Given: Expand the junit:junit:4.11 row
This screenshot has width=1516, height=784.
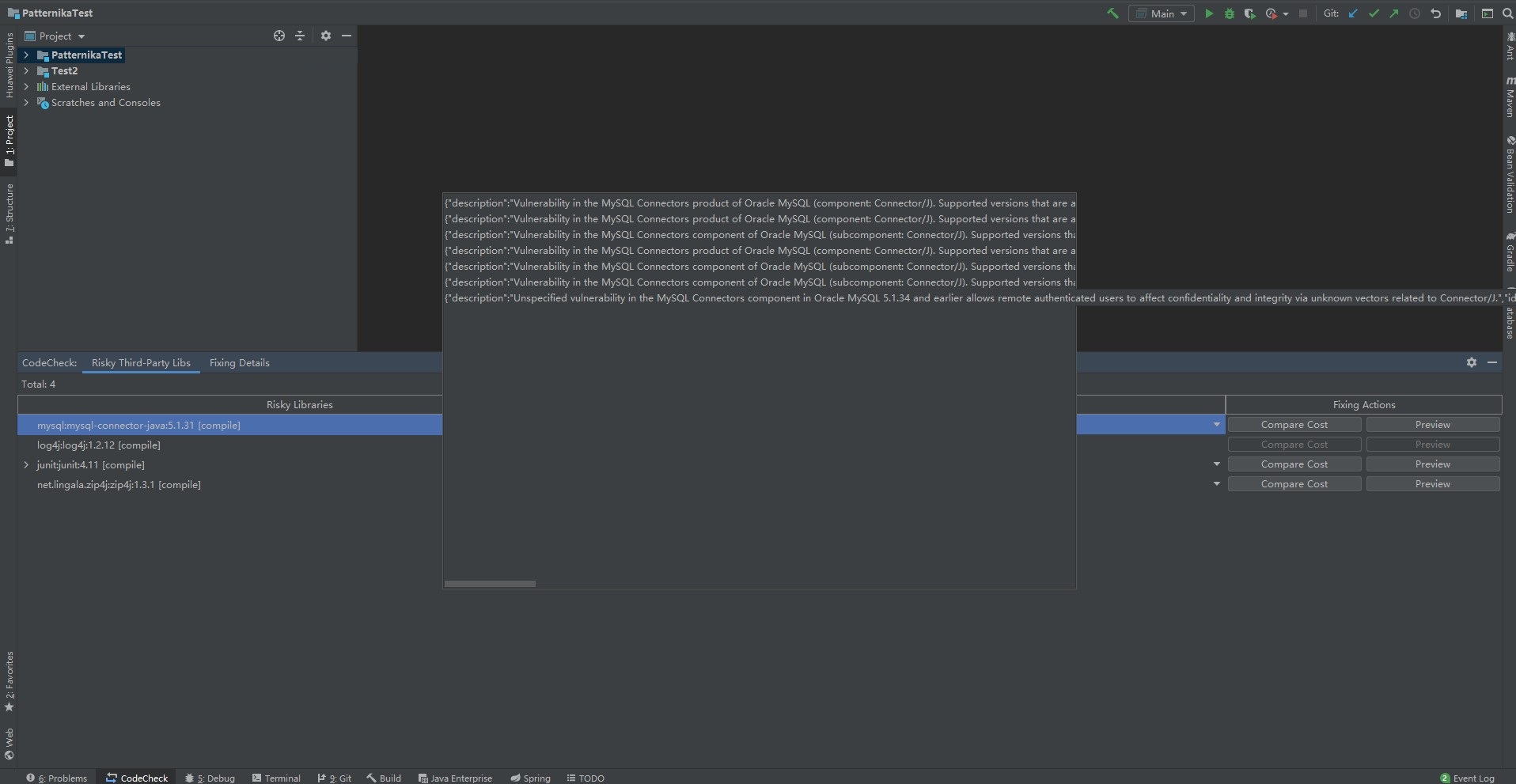Looking at the screenshot, I should click(26, 464).
